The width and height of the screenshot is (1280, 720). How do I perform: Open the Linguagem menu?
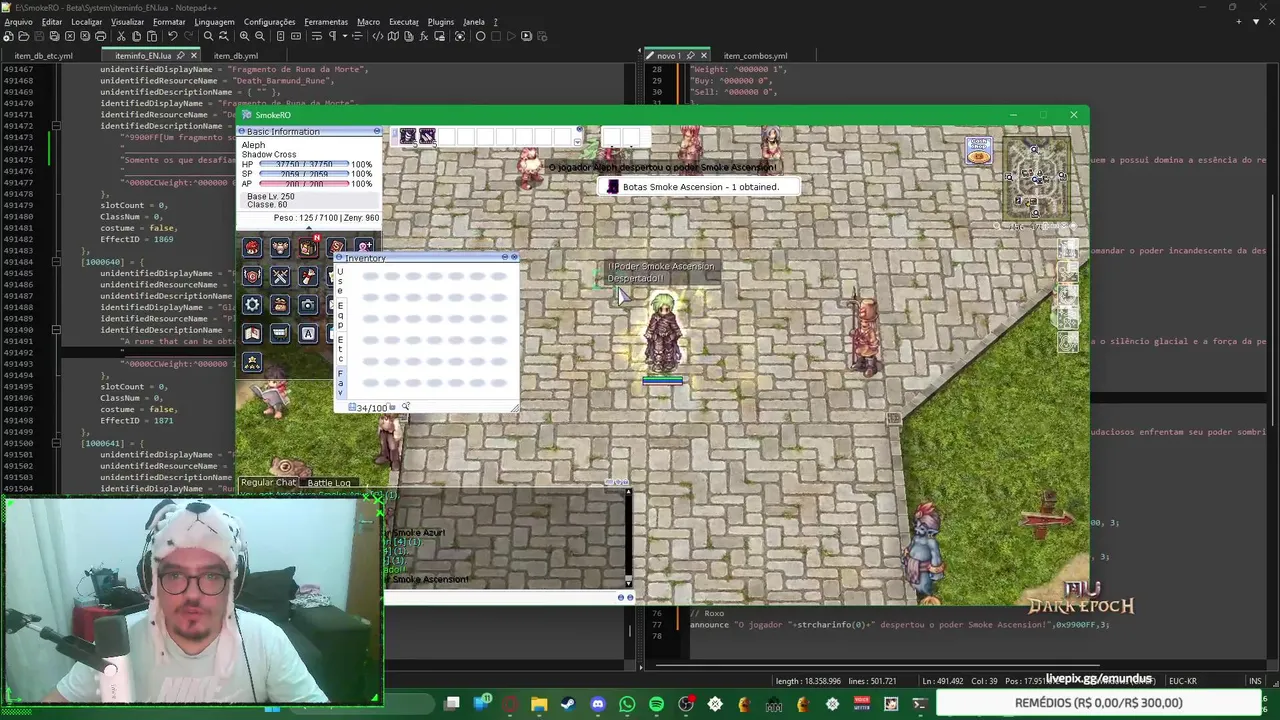(214, 21)
